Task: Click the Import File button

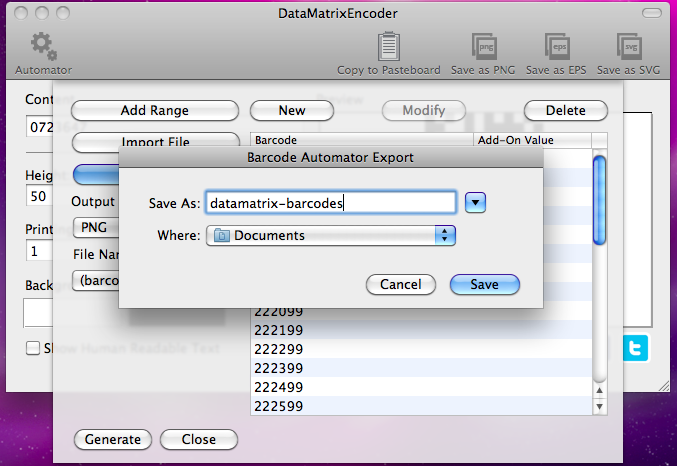Action: click(155, 142)
